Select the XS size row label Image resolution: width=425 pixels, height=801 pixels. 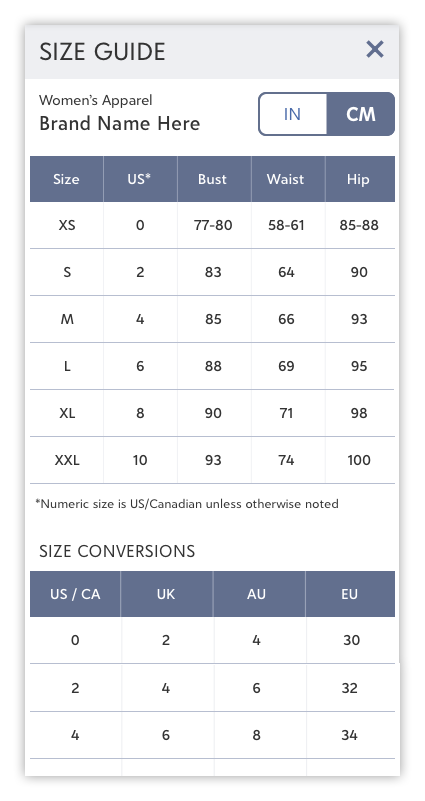coord(67,225)
